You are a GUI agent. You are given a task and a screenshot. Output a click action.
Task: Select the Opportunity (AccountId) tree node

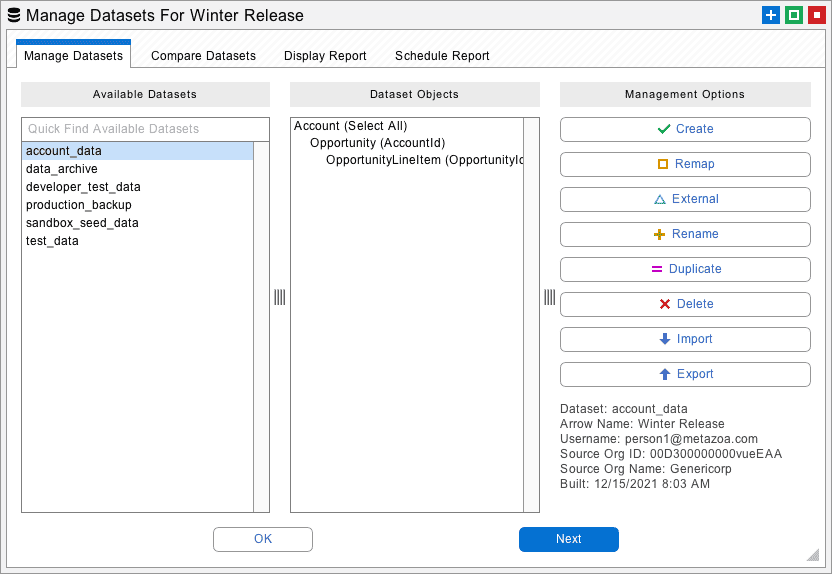377,143
